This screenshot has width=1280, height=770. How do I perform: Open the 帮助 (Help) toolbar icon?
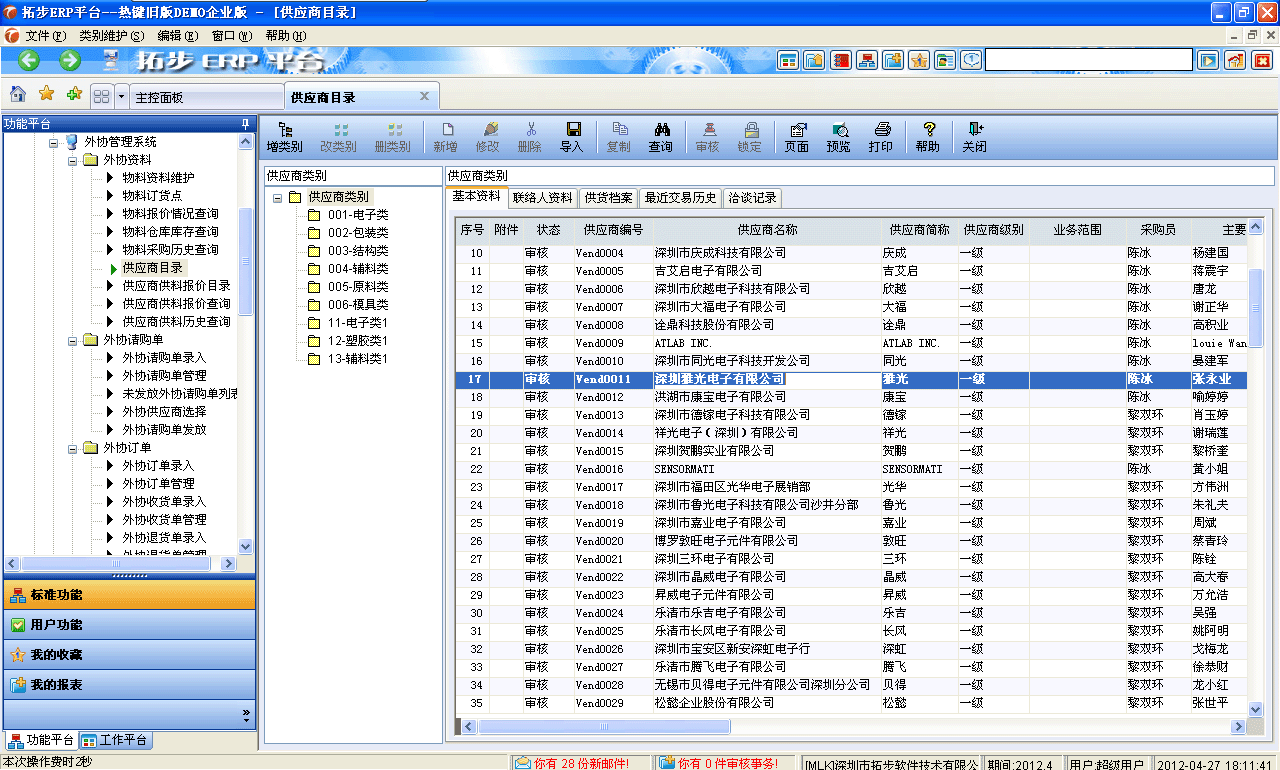tap(926, 135)
